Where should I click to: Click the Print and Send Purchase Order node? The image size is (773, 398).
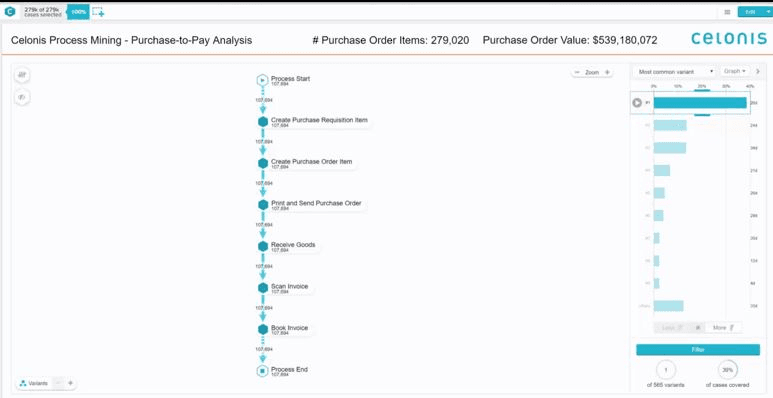coord(263,204)
